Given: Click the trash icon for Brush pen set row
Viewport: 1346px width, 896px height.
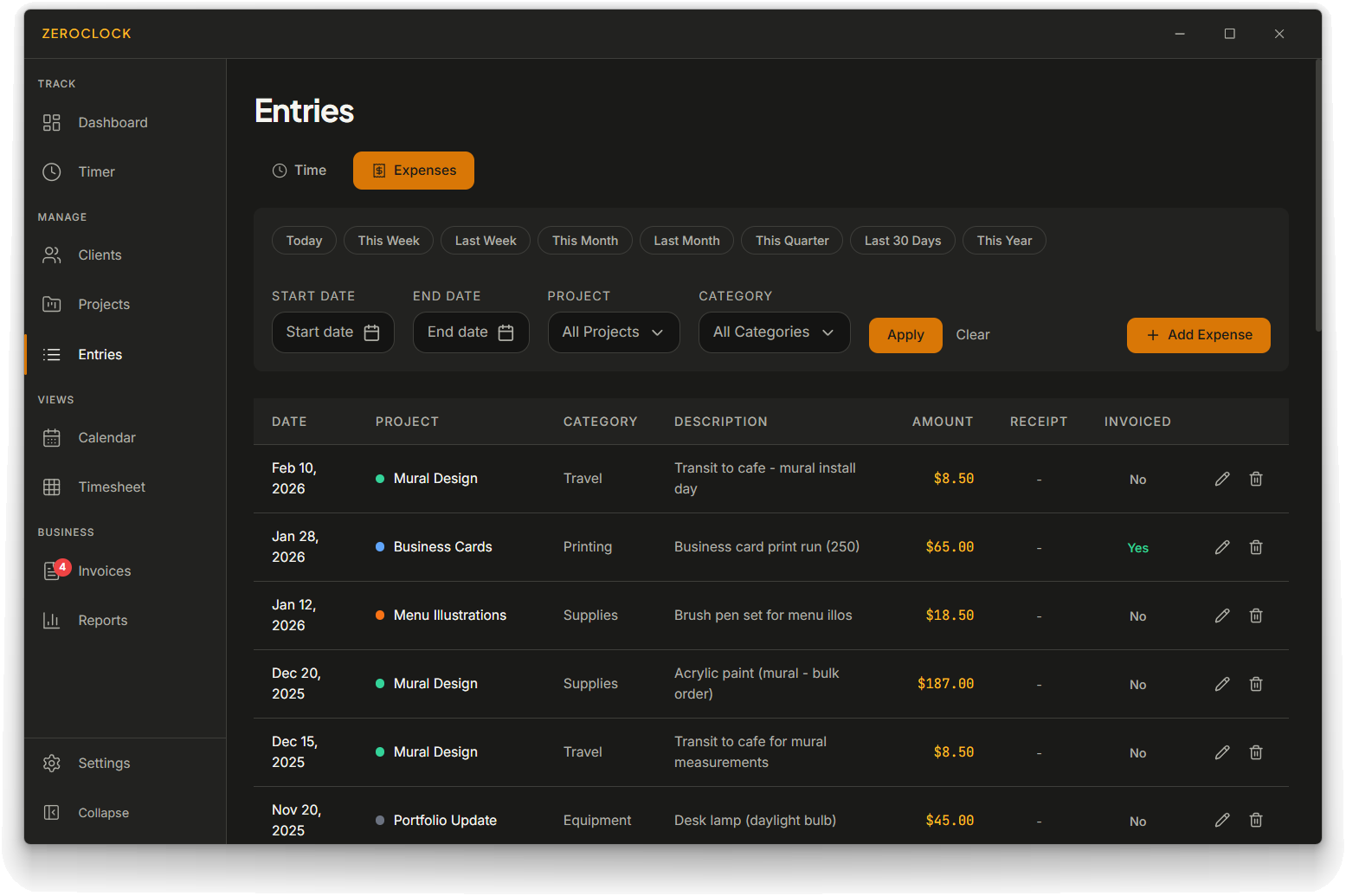Looking at the screenshot, I should (x=1255, y=616).
